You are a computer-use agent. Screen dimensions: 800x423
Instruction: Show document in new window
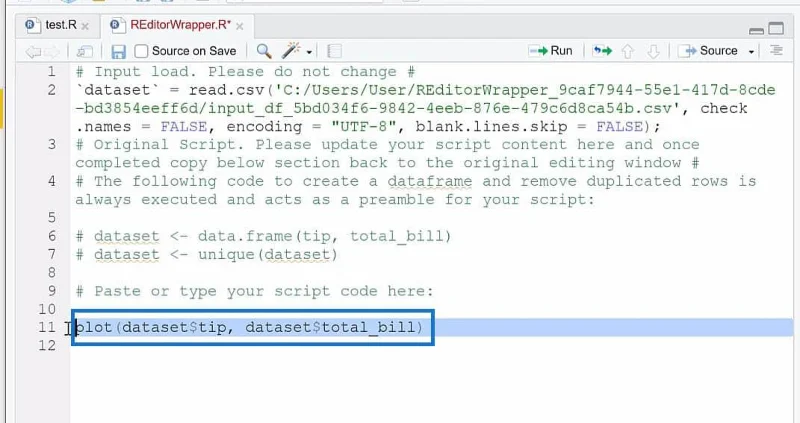[x=85, y=51]
